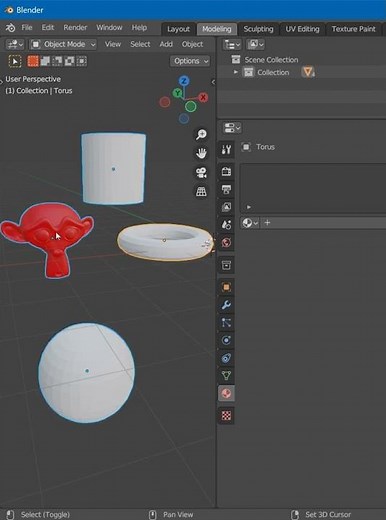Select the Collection row in Outliner
Viewport: 386px width, 520px height.
pos(302,72)
